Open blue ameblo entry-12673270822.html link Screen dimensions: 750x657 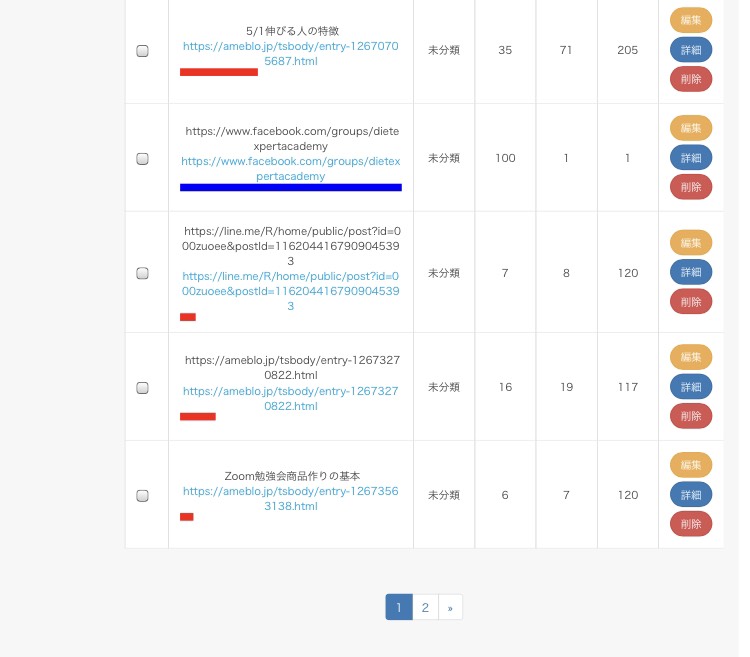291,398
